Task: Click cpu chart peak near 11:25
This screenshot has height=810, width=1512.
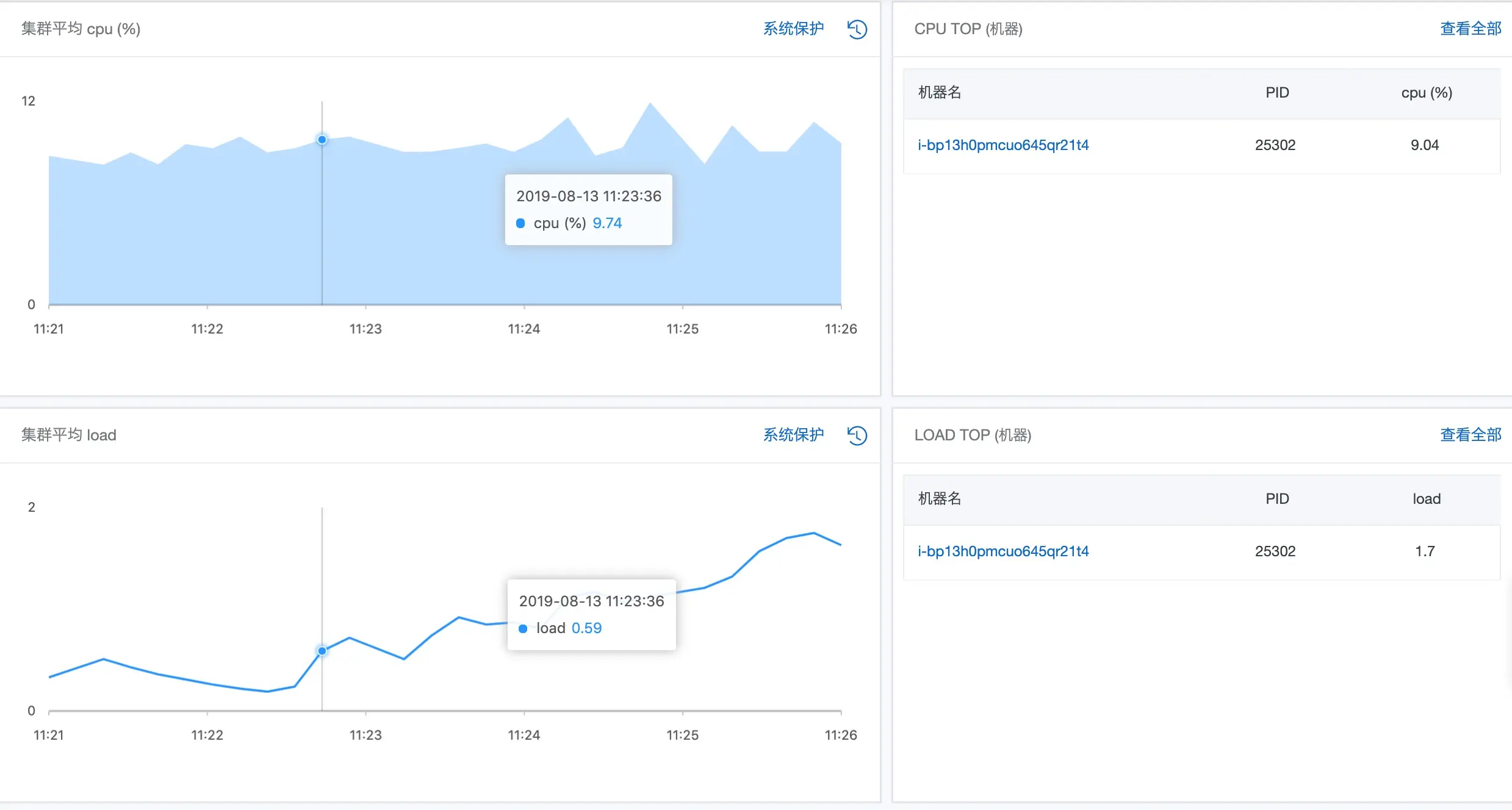Action: [x=650, y=104]
